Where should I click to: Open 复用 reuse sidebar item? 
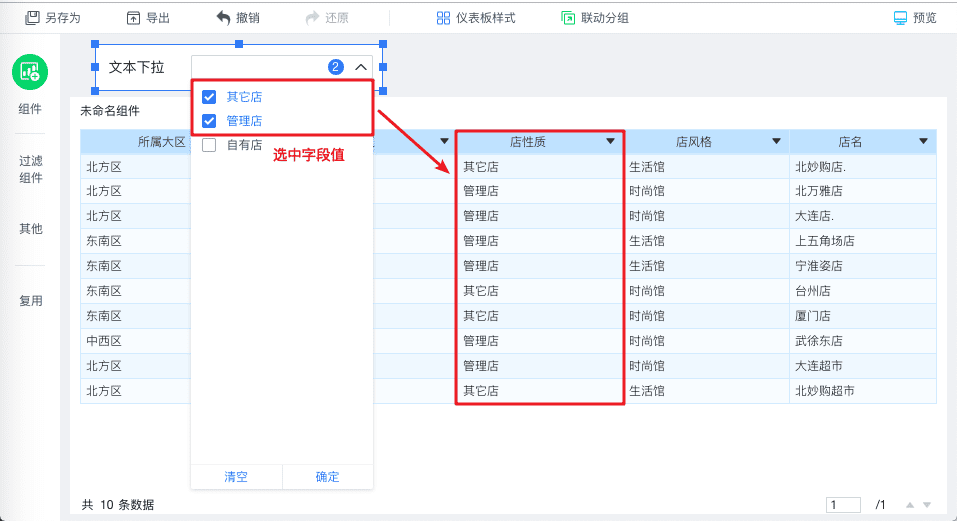[x=31, y=301]
